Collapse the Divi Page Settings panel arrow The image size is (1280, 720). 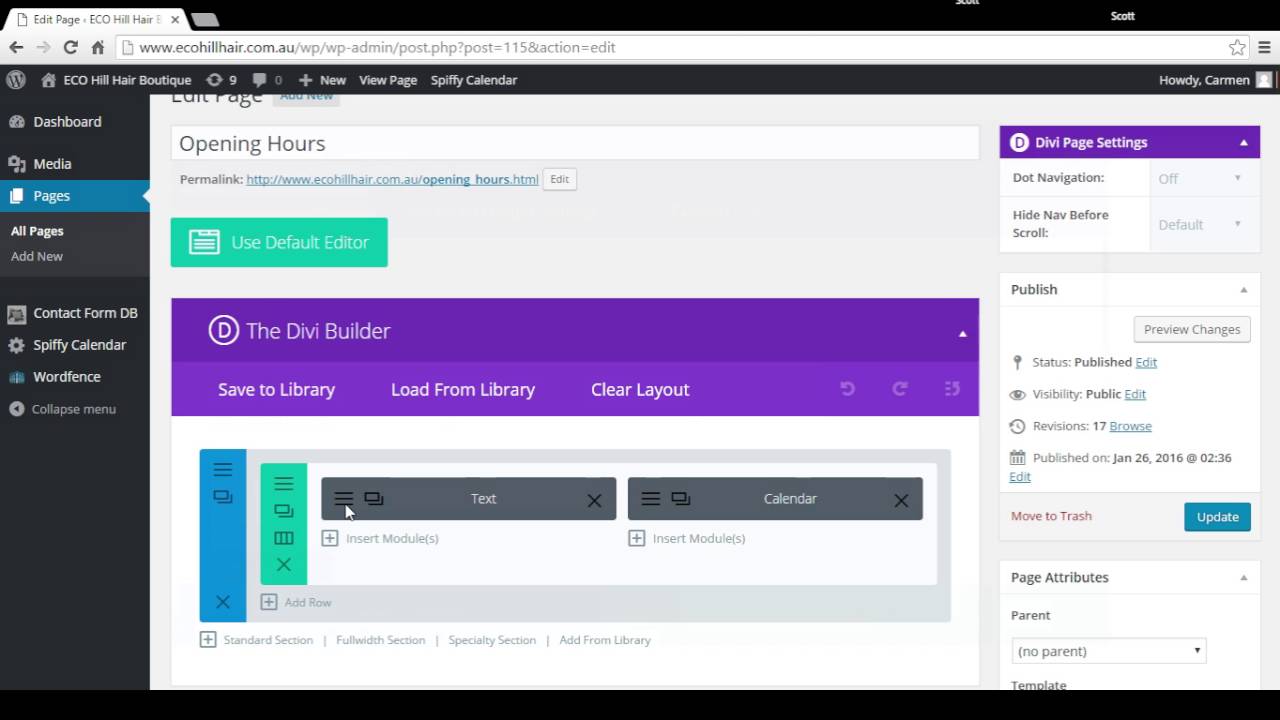(1244, 143)
